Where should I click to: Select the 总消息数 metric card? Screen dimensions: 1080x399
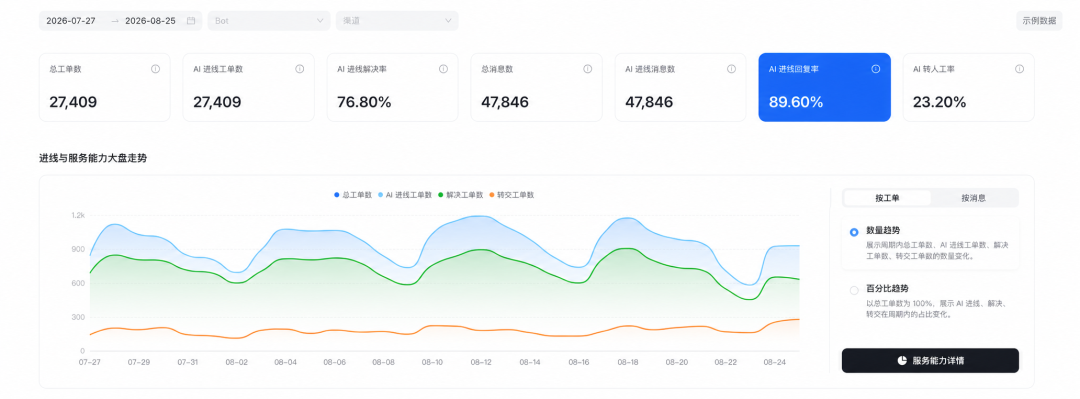pyautogui.click(x=537, y=88)
